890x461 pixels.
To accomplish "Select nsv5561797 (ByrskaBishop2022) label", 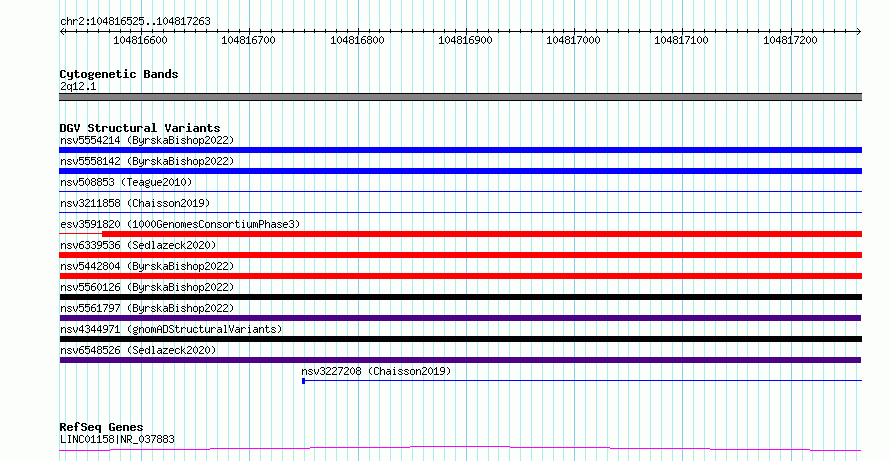I will (147, 308).
